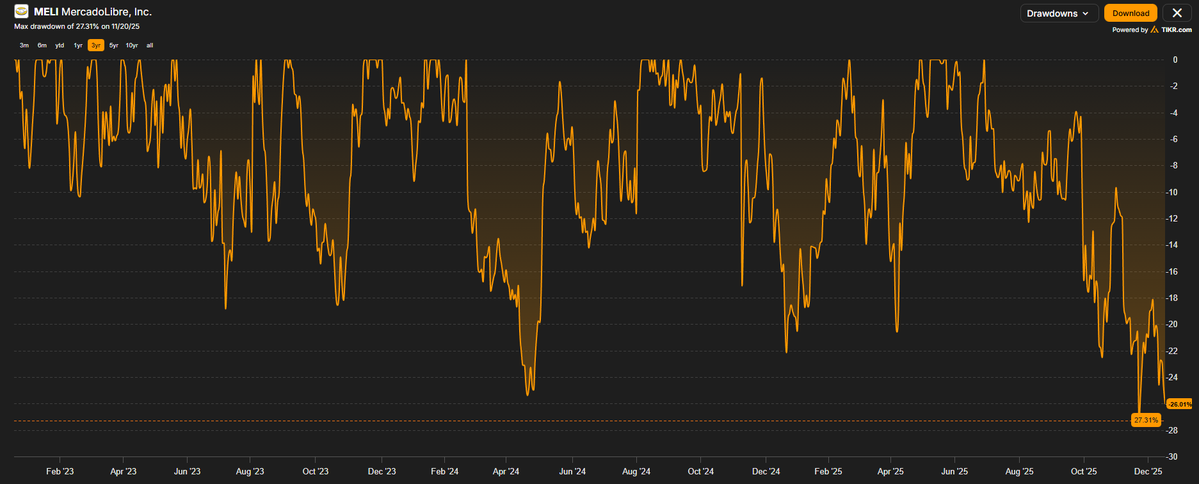Click the Download button
Image resolution: width=1199 pixels, height=484 pixels.
pyautogui.click(x=1130, y=13)
